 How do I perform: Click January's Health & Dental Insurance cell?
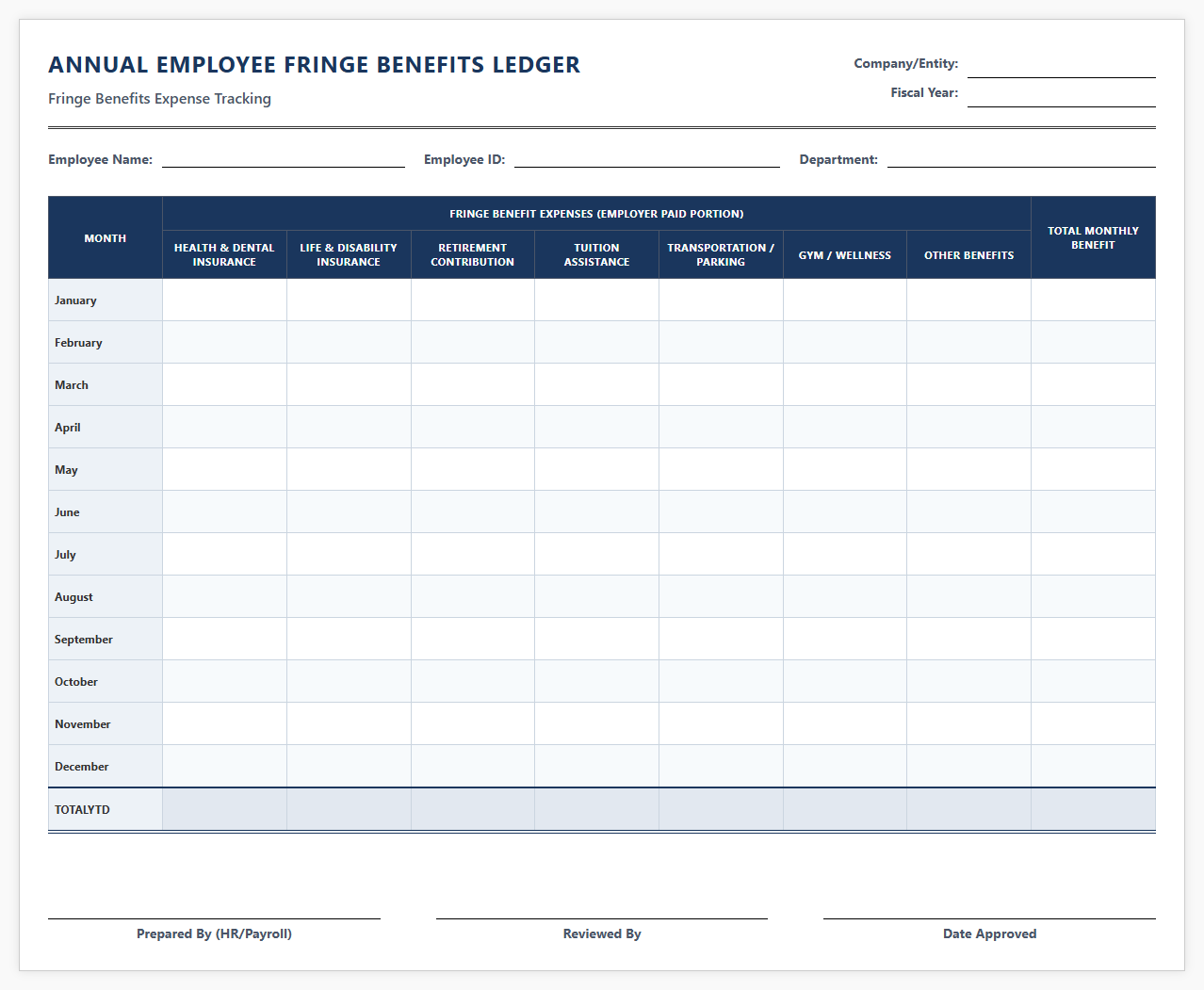pos(224,300)
